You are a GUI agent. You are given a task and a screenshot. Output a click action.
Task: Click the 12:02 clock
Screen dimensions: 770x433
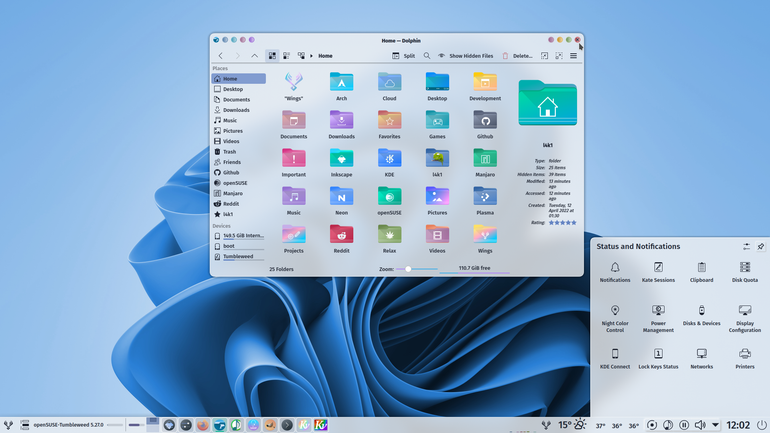coord(738,425)
